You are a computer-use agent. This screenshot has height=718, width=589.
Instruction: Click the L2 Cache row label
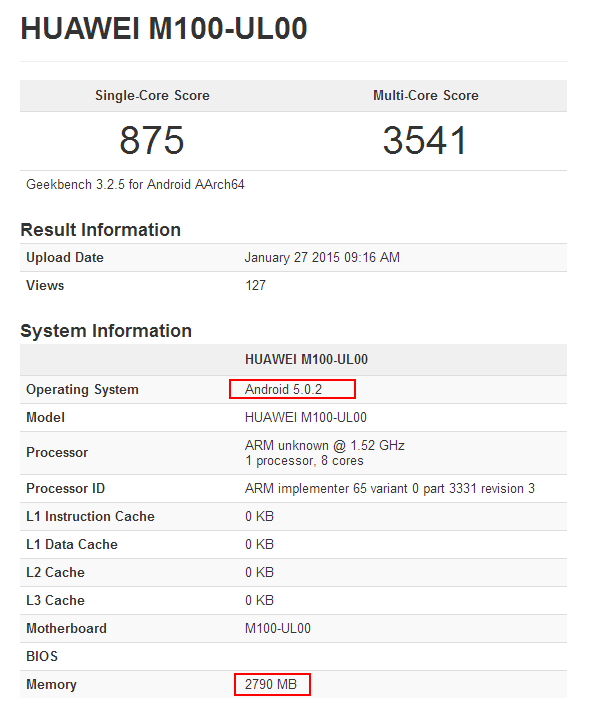click(x=55, y=572)
